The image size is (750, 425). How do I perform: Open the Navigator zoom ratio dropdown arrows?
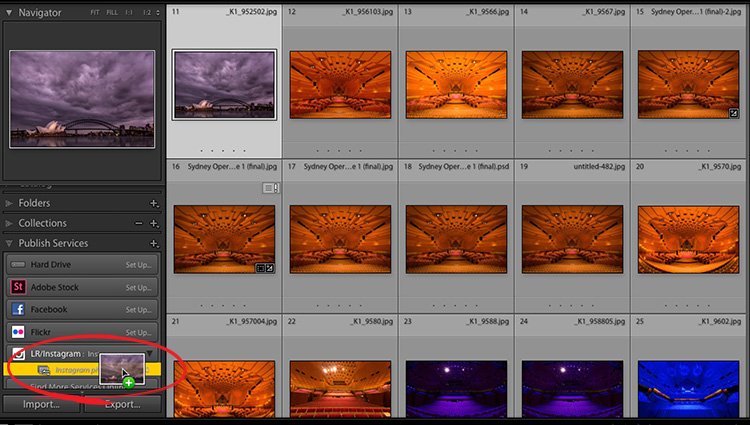point(158,13)
